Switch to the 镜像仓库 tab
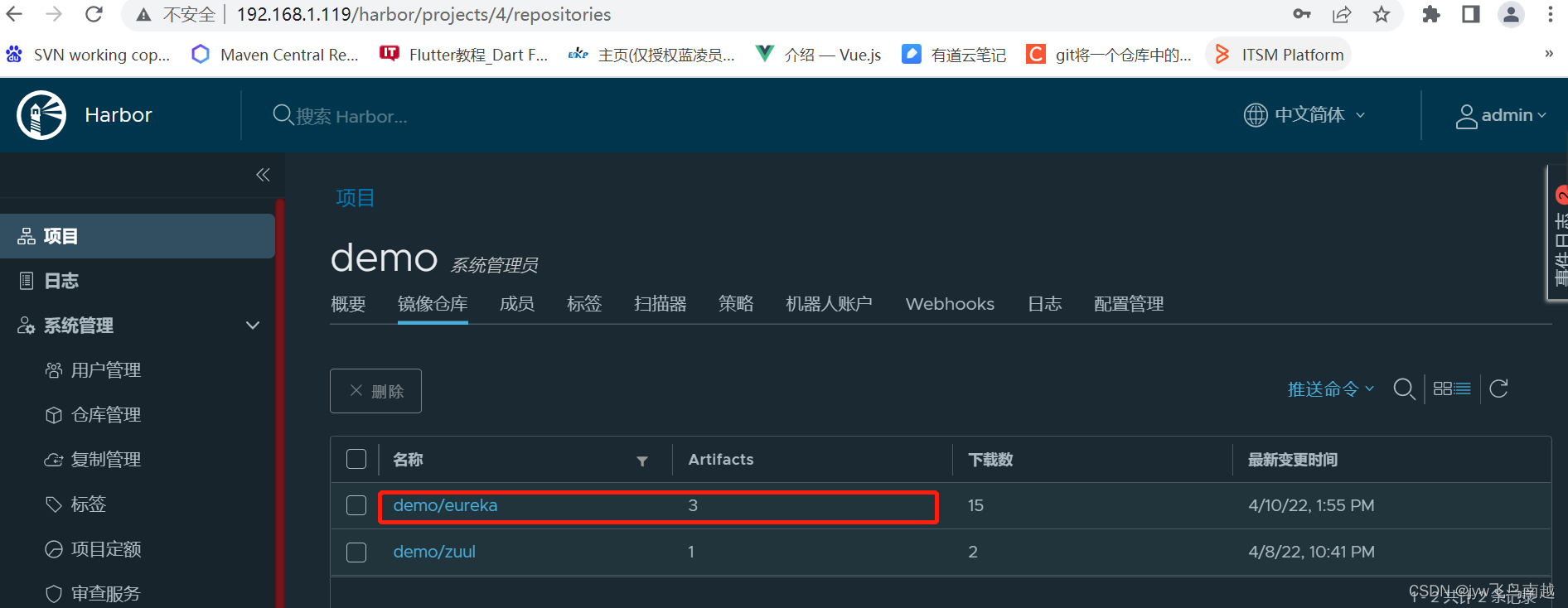The width and height of the screenshot is (1568, 608). point(433,304)
